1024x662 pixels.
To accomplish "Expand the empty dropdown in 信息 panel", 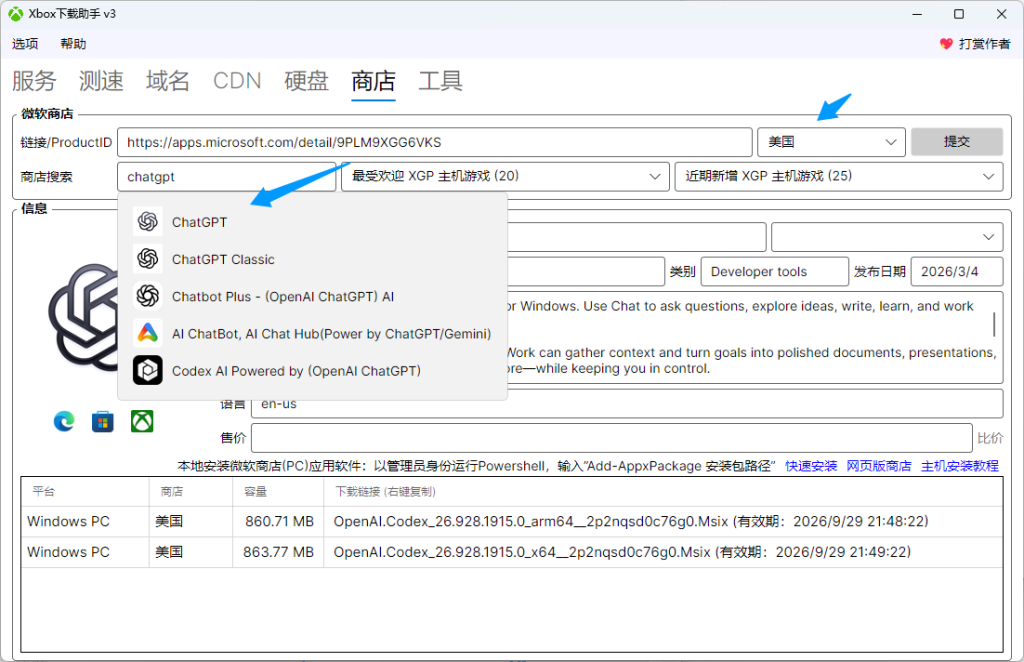I will click(887, 237).
